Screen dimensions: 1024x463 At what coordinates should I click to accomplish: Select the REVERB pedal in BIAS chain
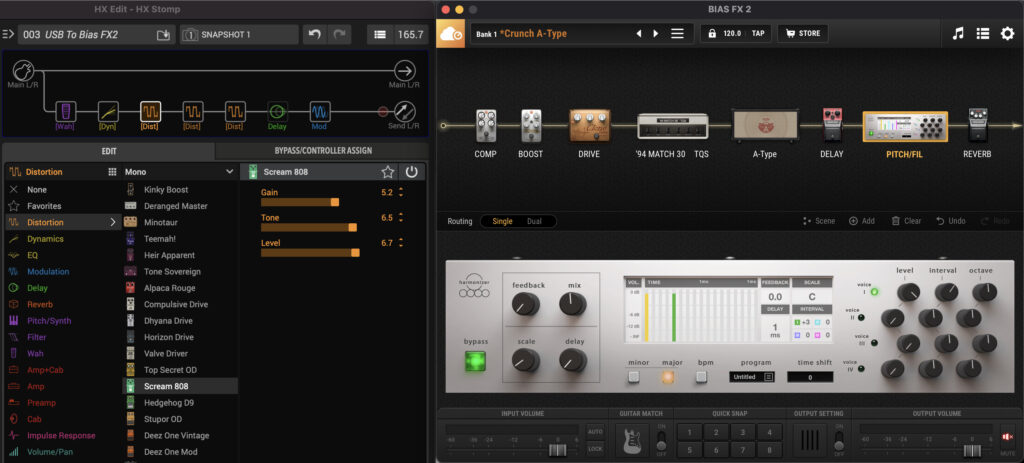point(977,125)
